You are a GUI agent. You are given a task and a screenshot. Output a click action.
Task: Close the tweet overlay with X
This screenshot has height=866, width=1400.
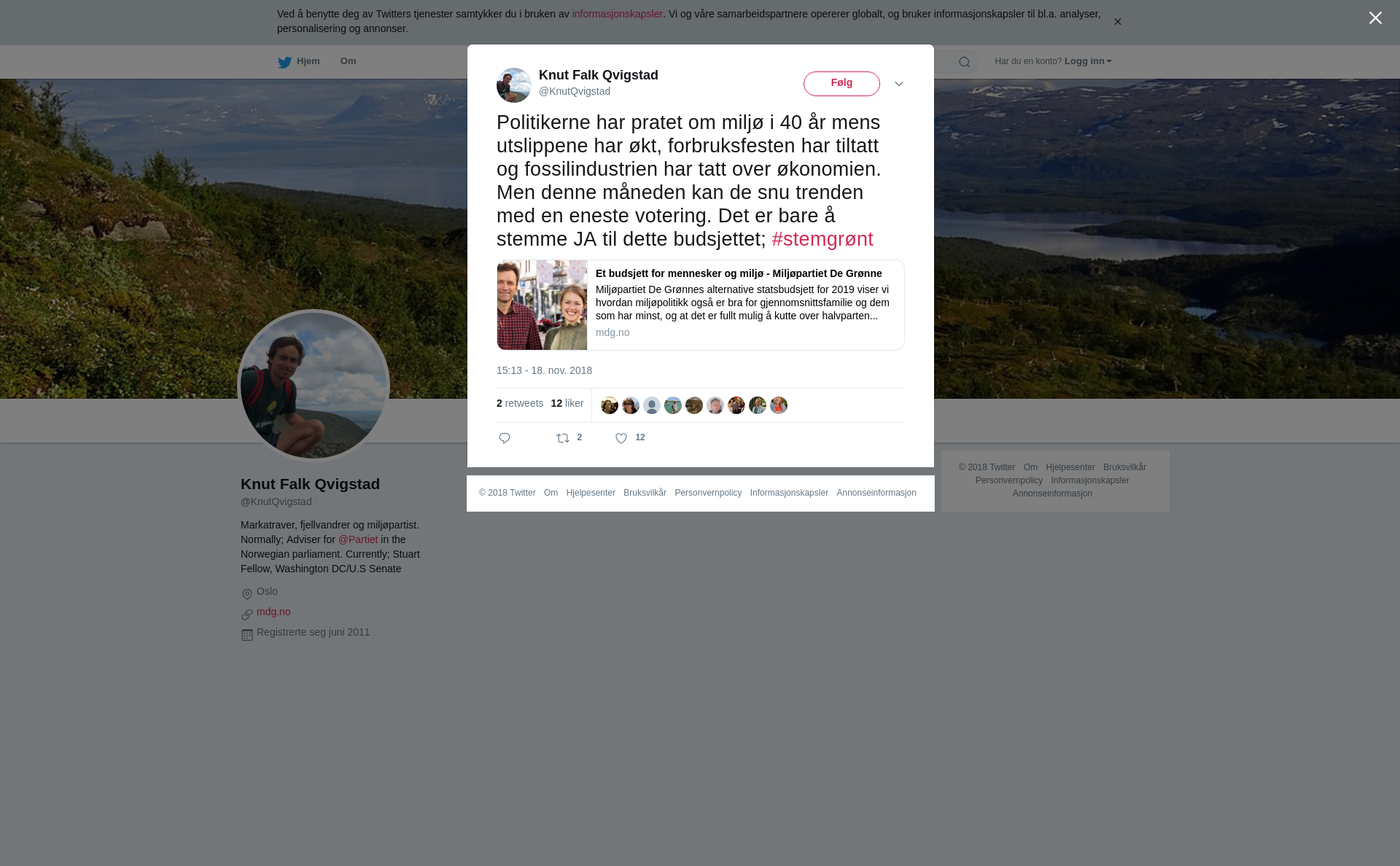click(x=1375, y=18)
